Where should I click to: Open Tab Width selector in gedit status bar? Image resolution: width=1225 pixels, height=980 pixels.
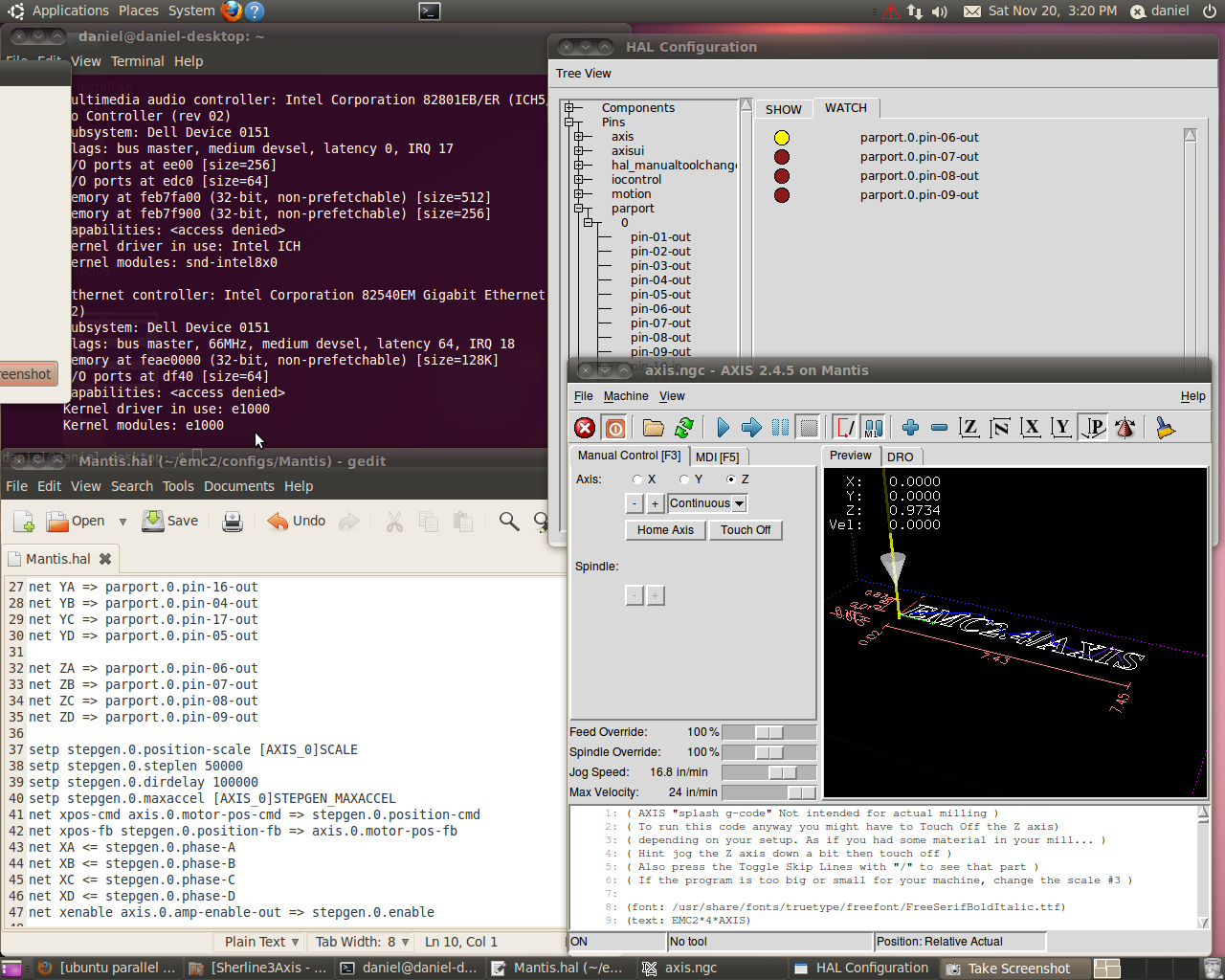point(363,942)
